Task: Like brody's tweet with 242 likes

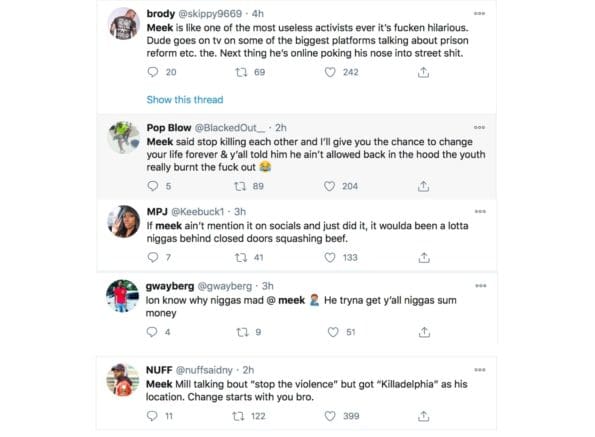Action: point(330,72)
